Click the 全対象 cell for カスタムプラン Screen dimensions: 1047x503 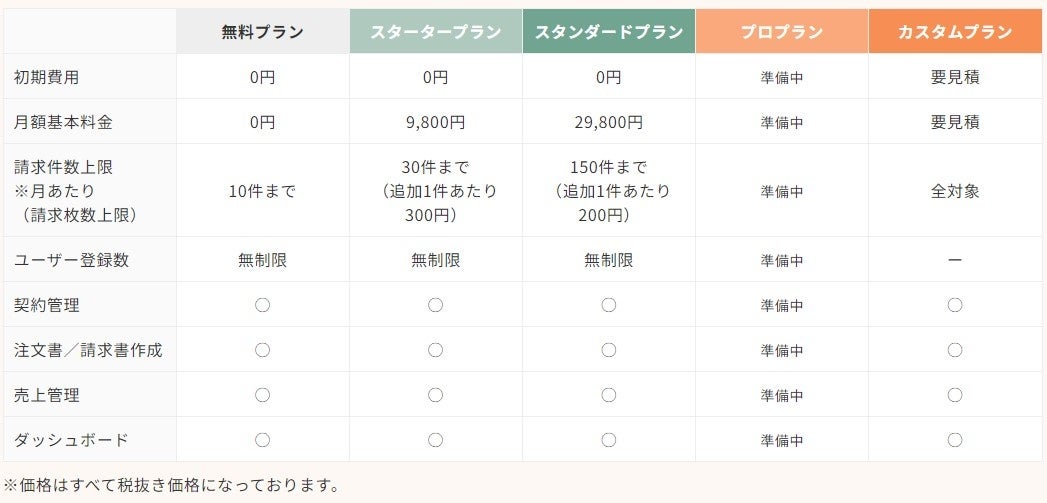coord(954,191)
